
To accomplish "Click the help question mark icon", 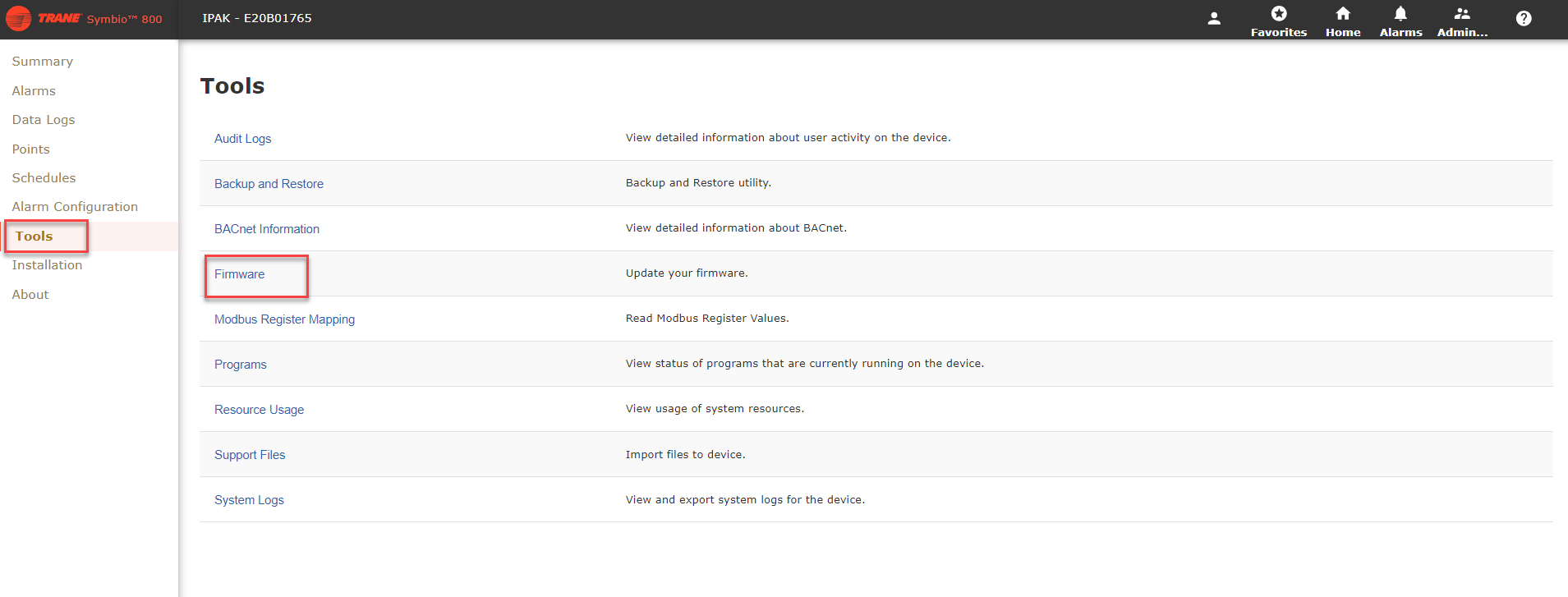I will 1524,18.
